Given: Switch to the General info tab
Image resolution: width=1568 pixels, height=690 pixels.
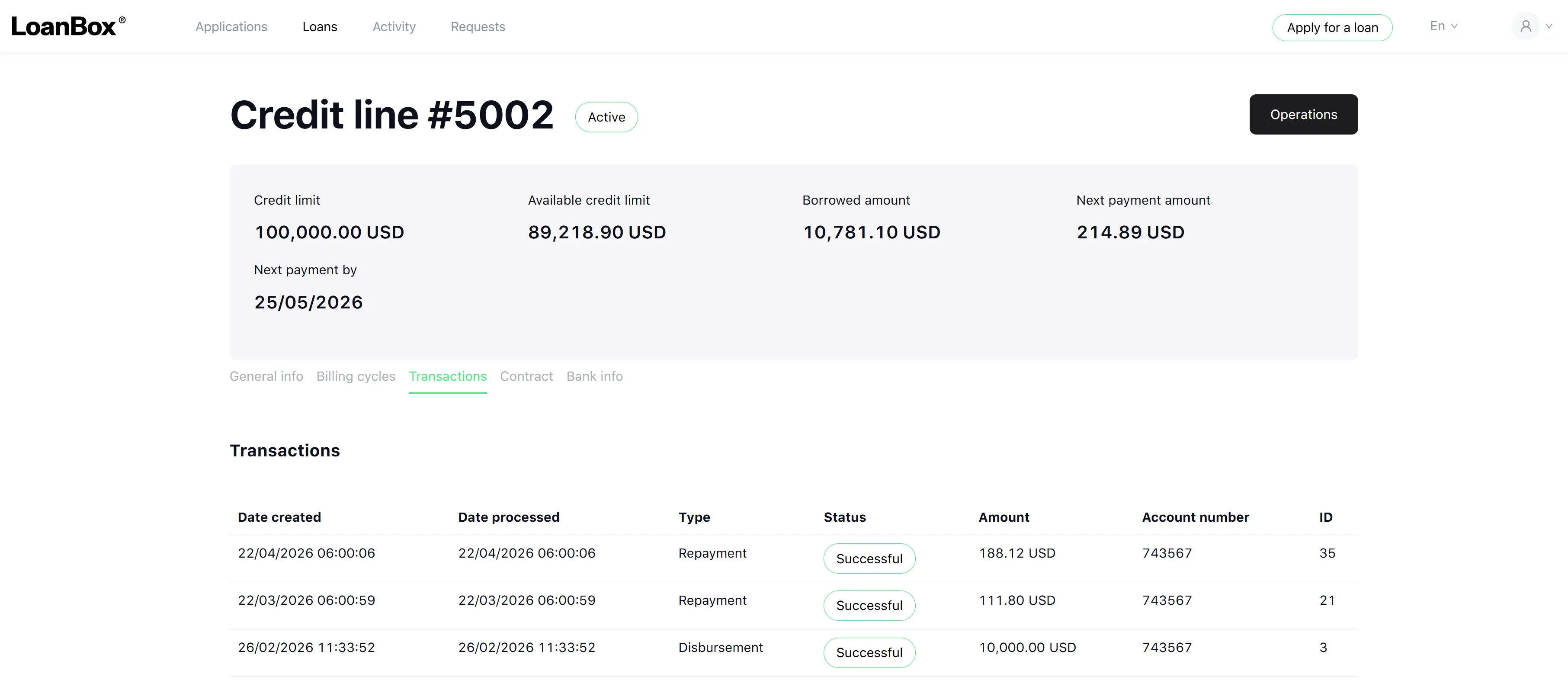Looking at the screenshot, I should point(266,376).
